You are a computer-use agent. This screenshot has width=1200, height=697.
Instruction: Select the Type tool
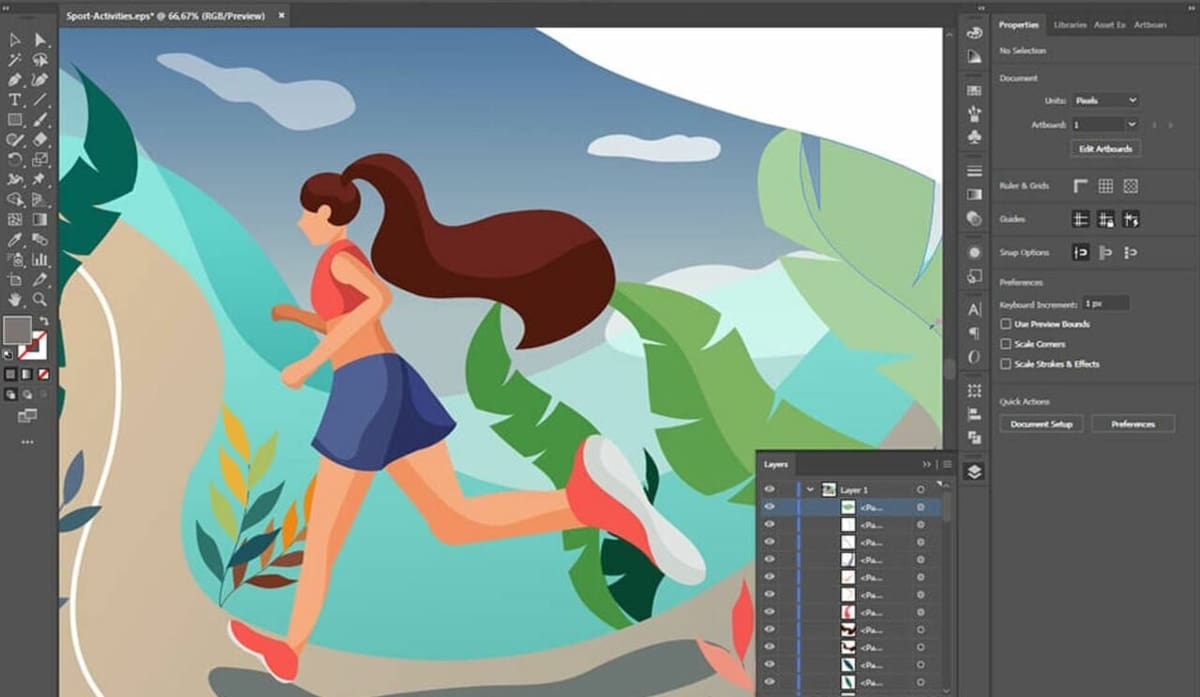(x=15, y=100)
